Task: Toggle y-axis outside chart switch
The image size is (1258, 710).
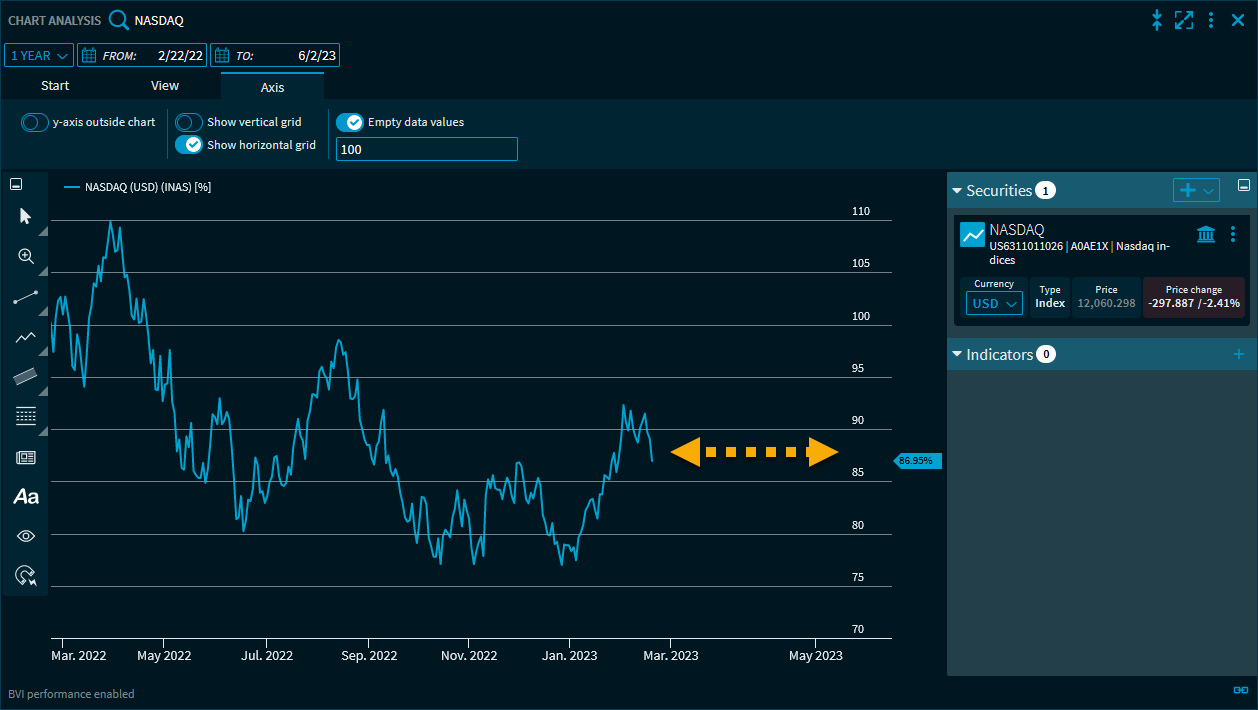Action: click(x=35, y=122)
